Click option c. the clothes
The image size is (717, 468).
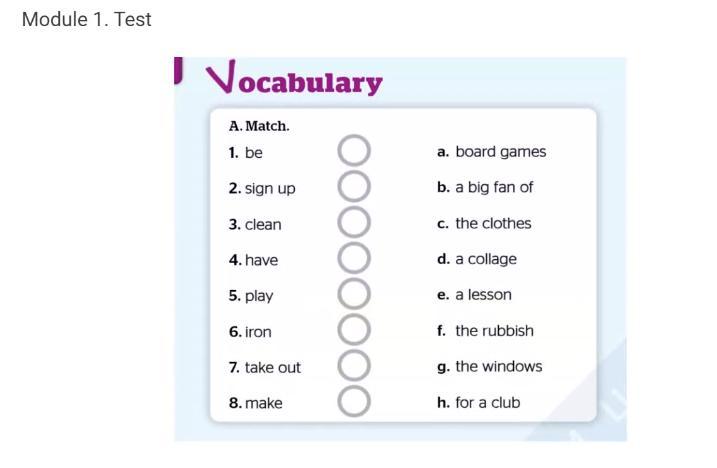pyautogui.click(x=484, y=223)
